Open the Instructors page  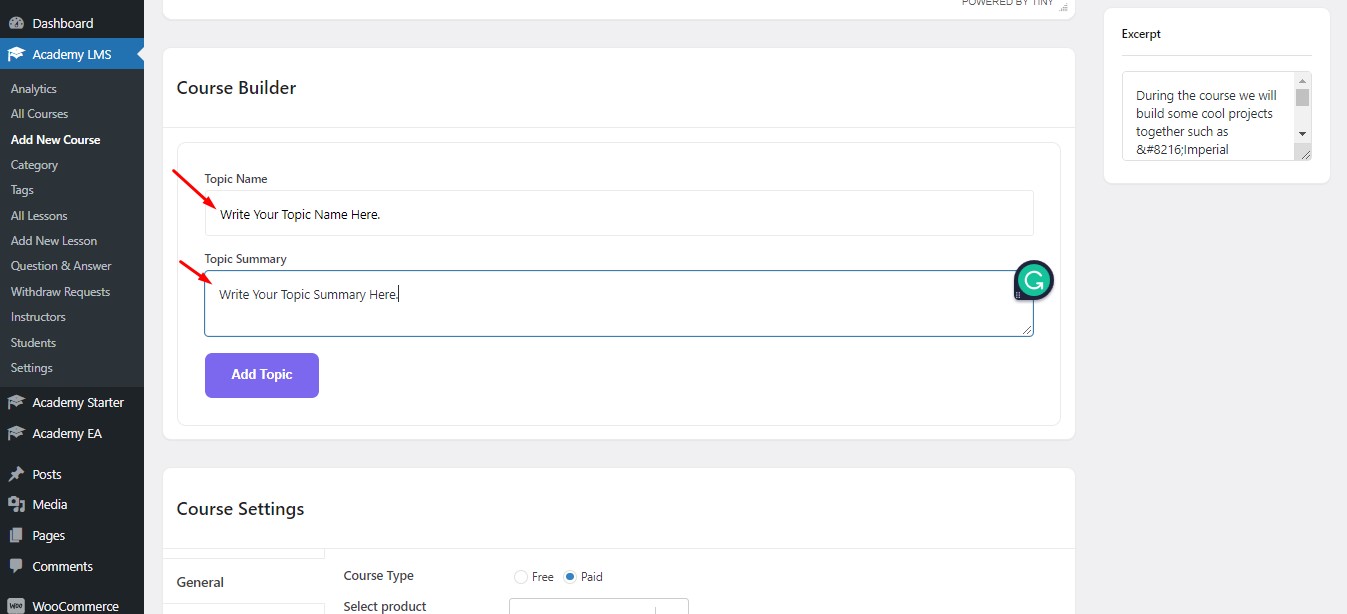38,317
